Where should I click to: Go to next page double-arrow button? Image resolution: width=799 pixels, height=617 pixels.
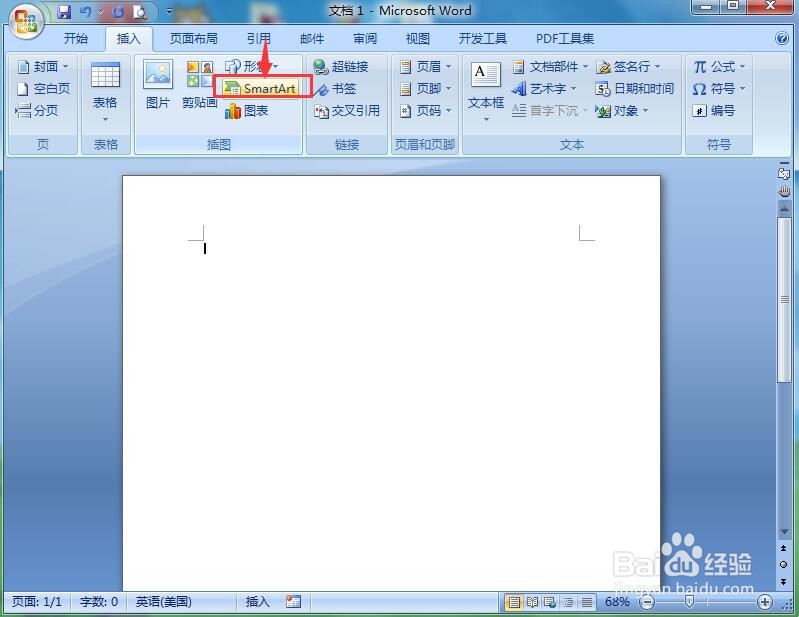[x=784, y=581]
